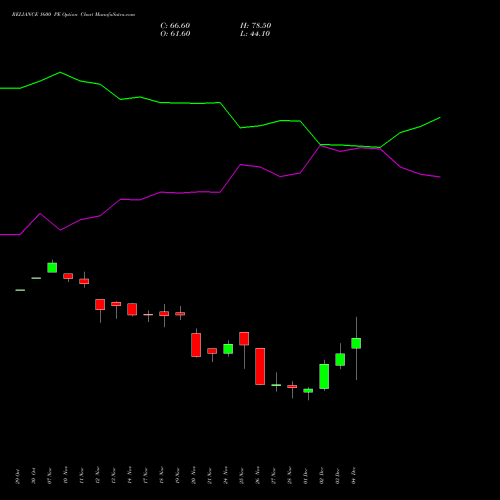This screenshot has height=500, width=500.
Task: Click the open value 'O: 61.60'
Action: (175, 34)
